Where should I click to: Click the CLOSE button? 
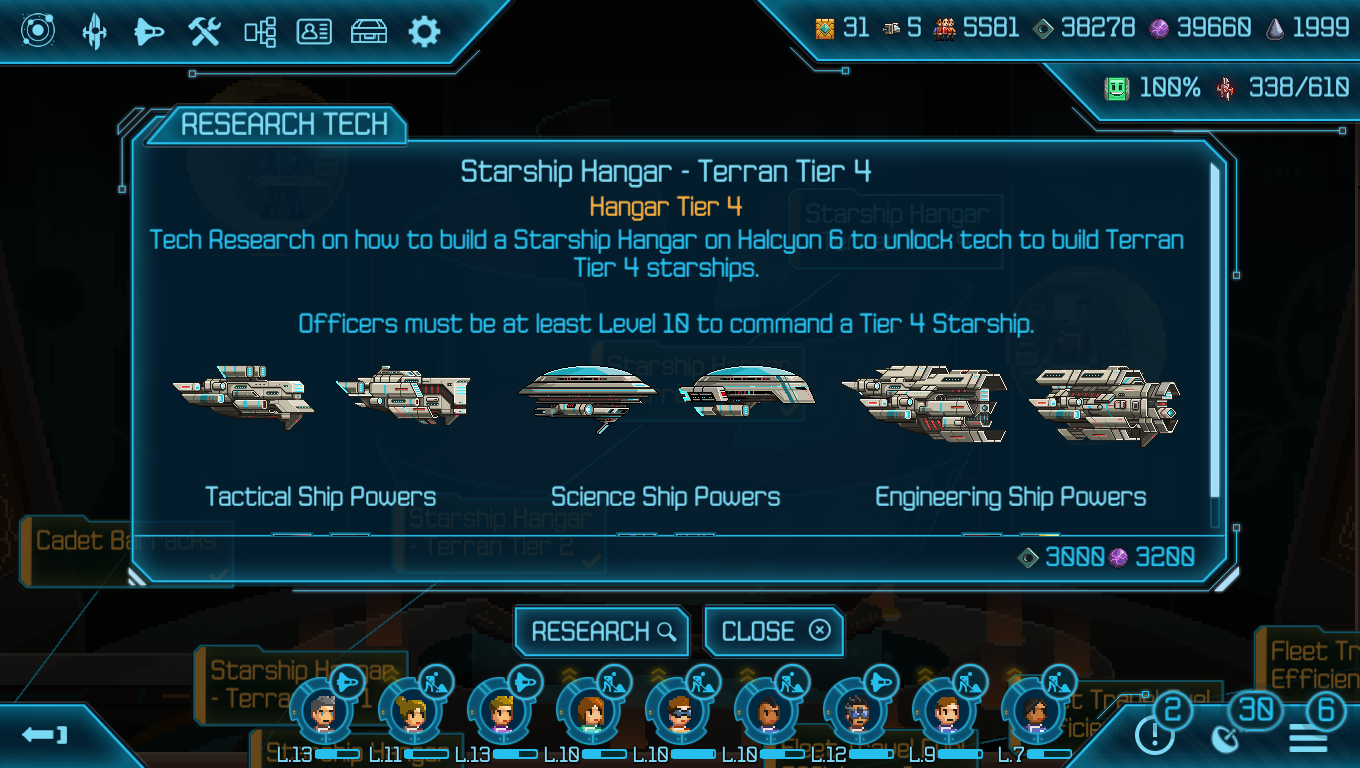[x=775, y=631]
